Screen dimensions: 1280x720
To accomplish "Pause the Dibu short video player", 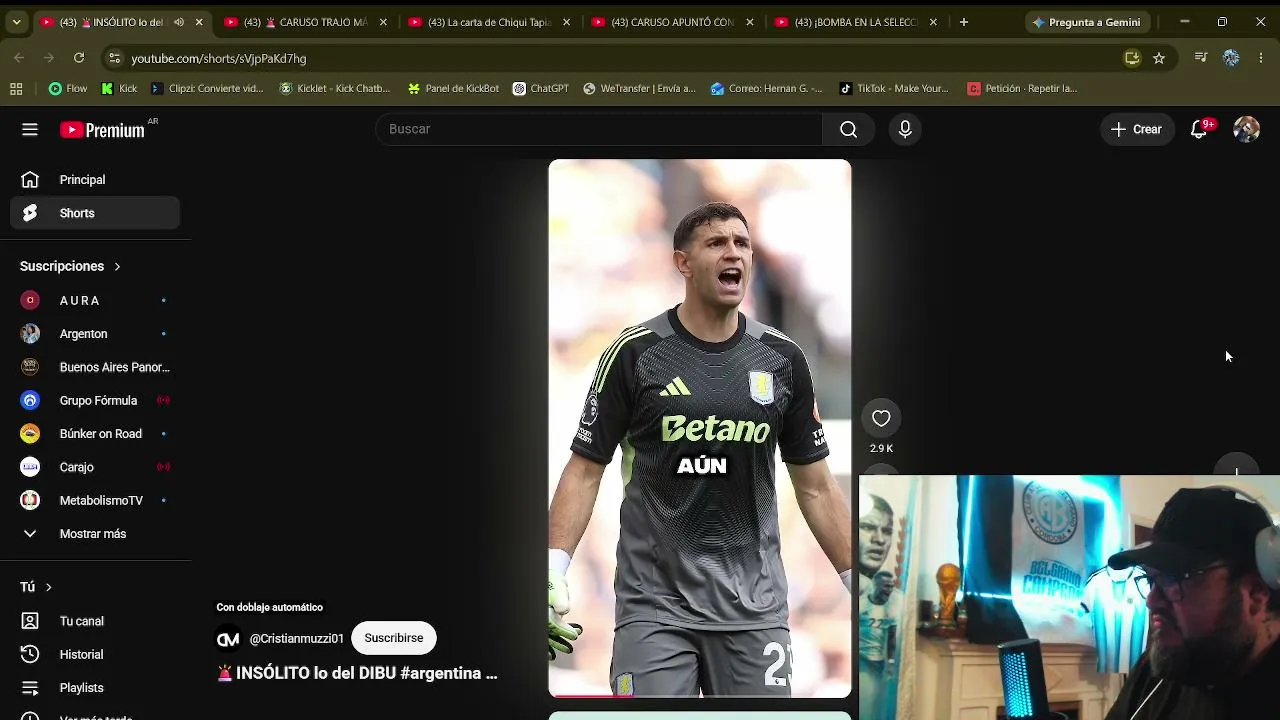I will click(x=700, y=428).
